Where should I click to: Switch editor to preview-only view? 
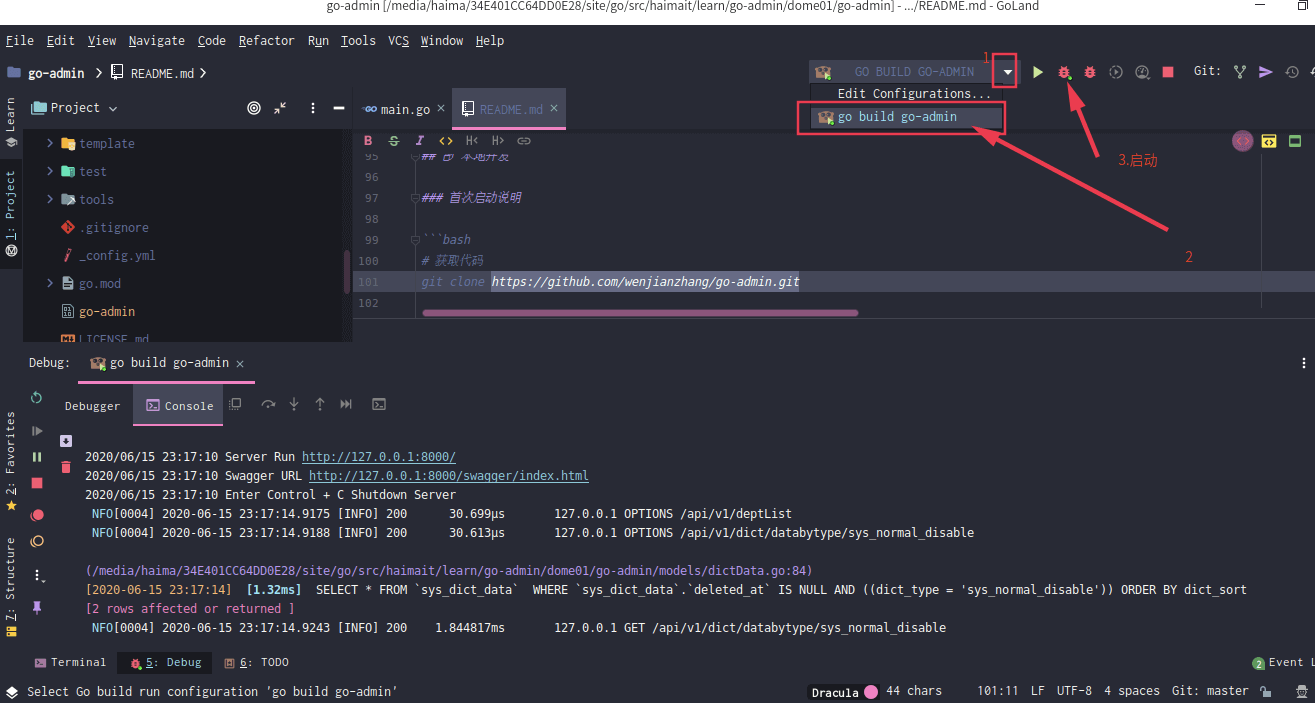click(x=1295, y=141)
